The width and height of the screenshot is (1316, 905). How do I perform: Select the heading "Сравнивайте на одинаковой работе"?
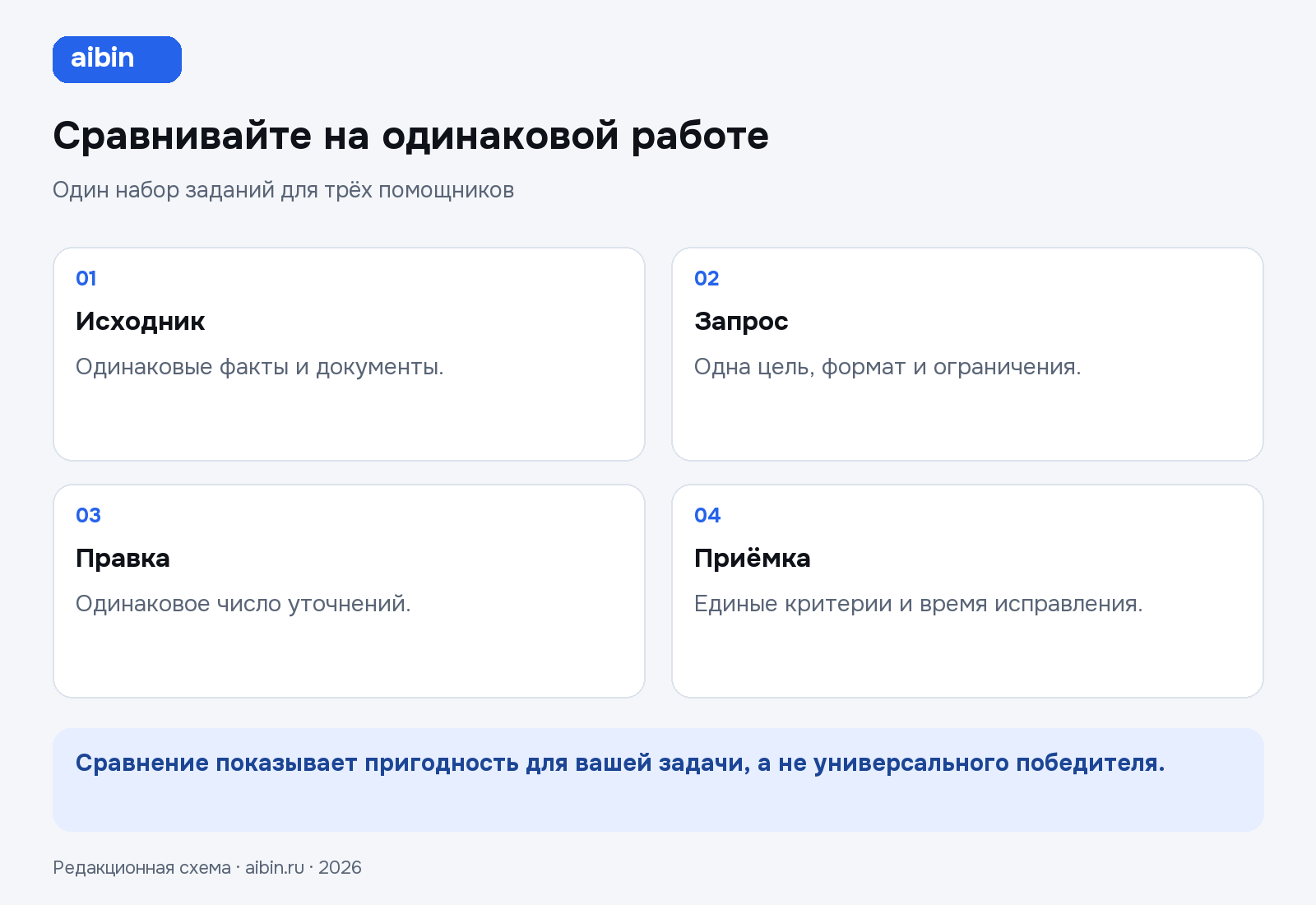[410, 136]
